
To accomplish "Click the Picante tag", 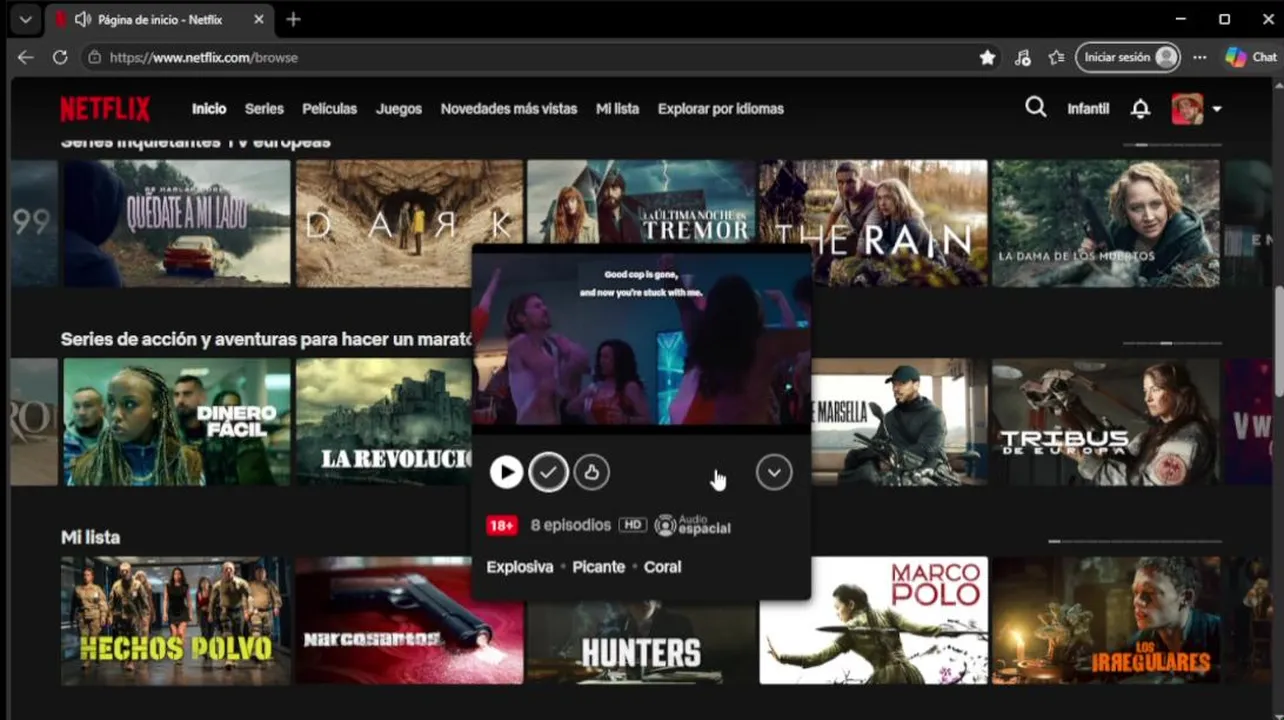I will 599,567.
